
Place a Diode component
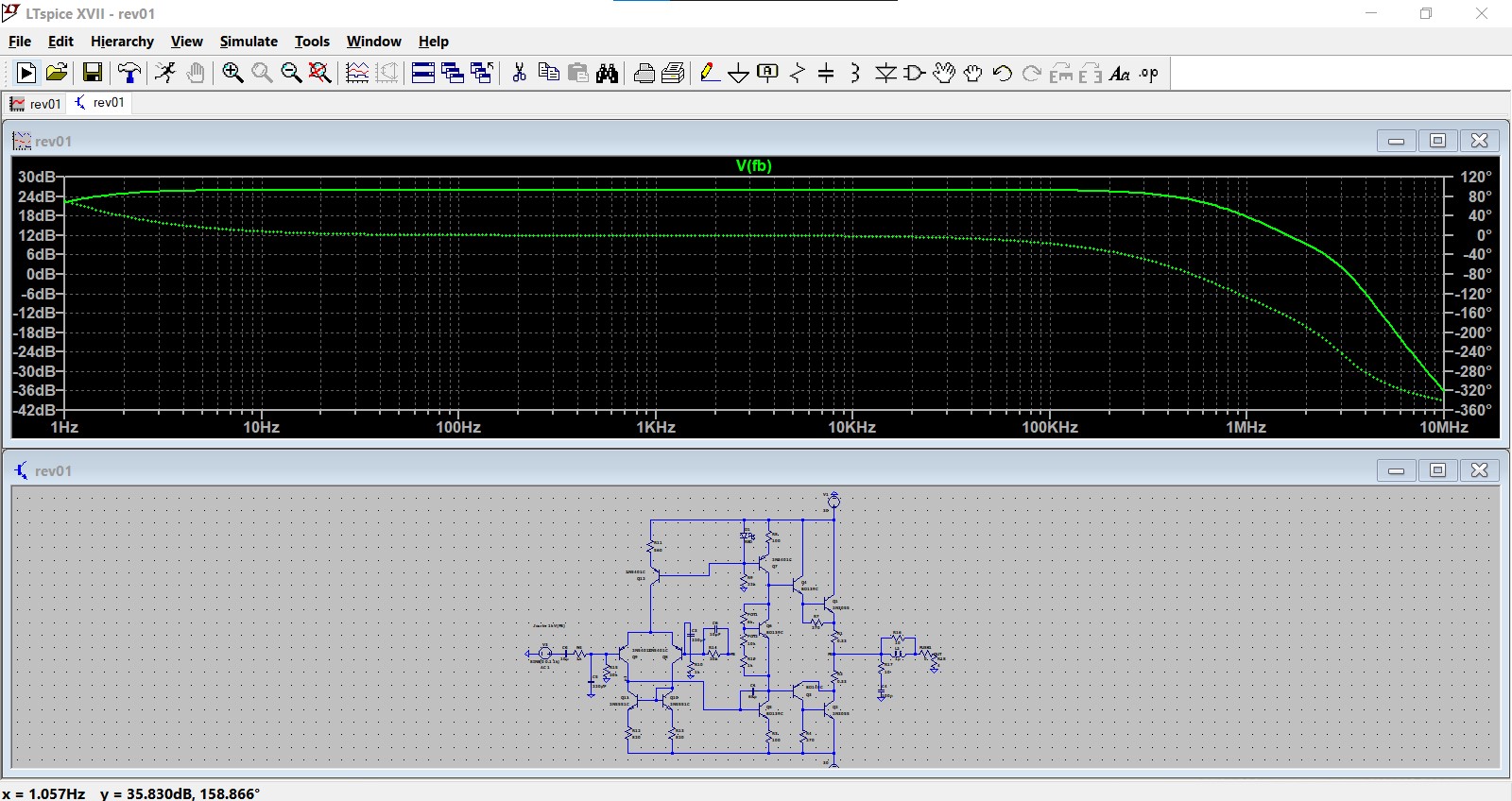click(885, 73)
